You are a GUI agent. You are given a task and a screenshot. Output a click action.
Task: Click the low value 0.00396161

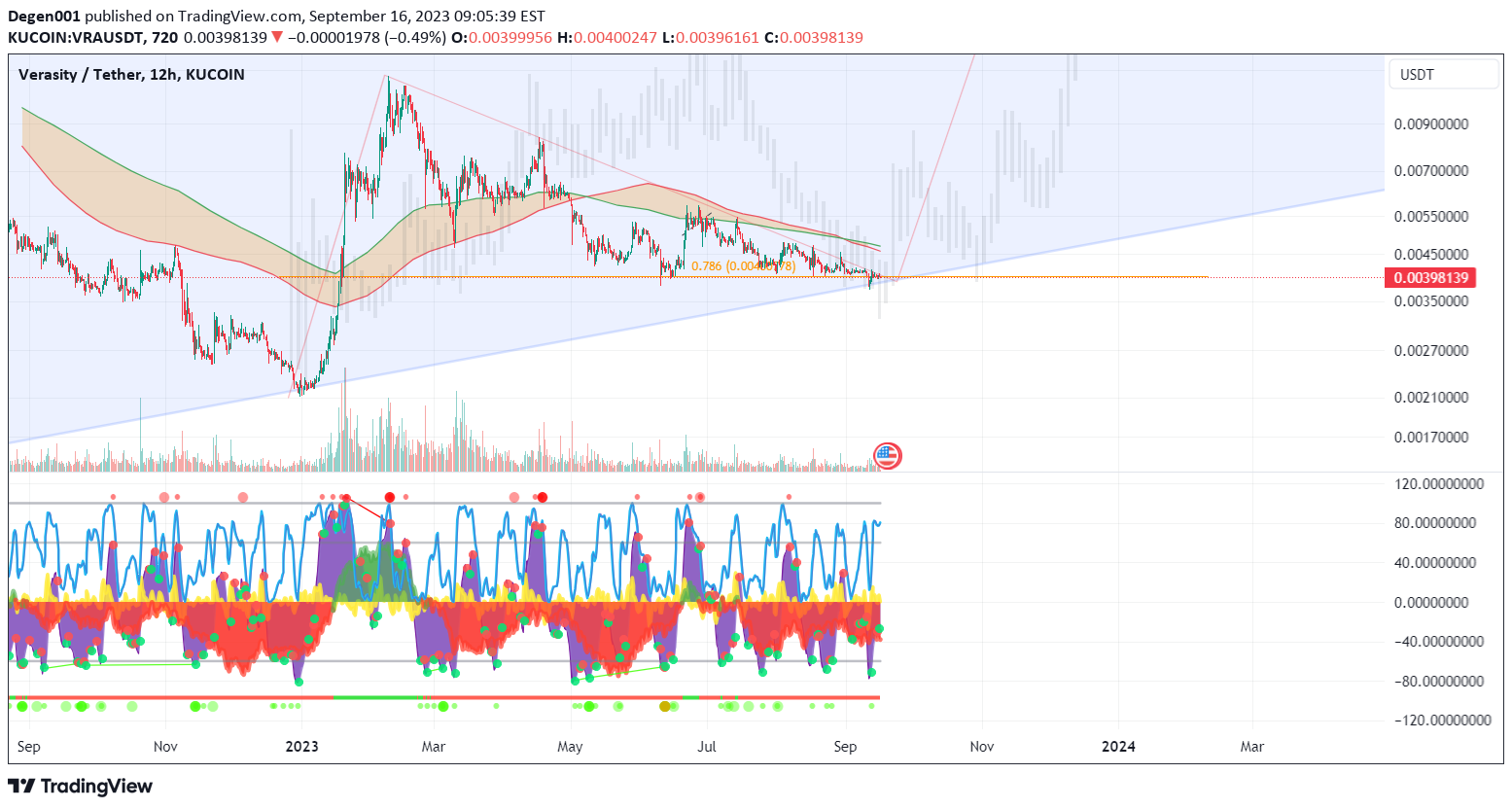pos(718,38)
